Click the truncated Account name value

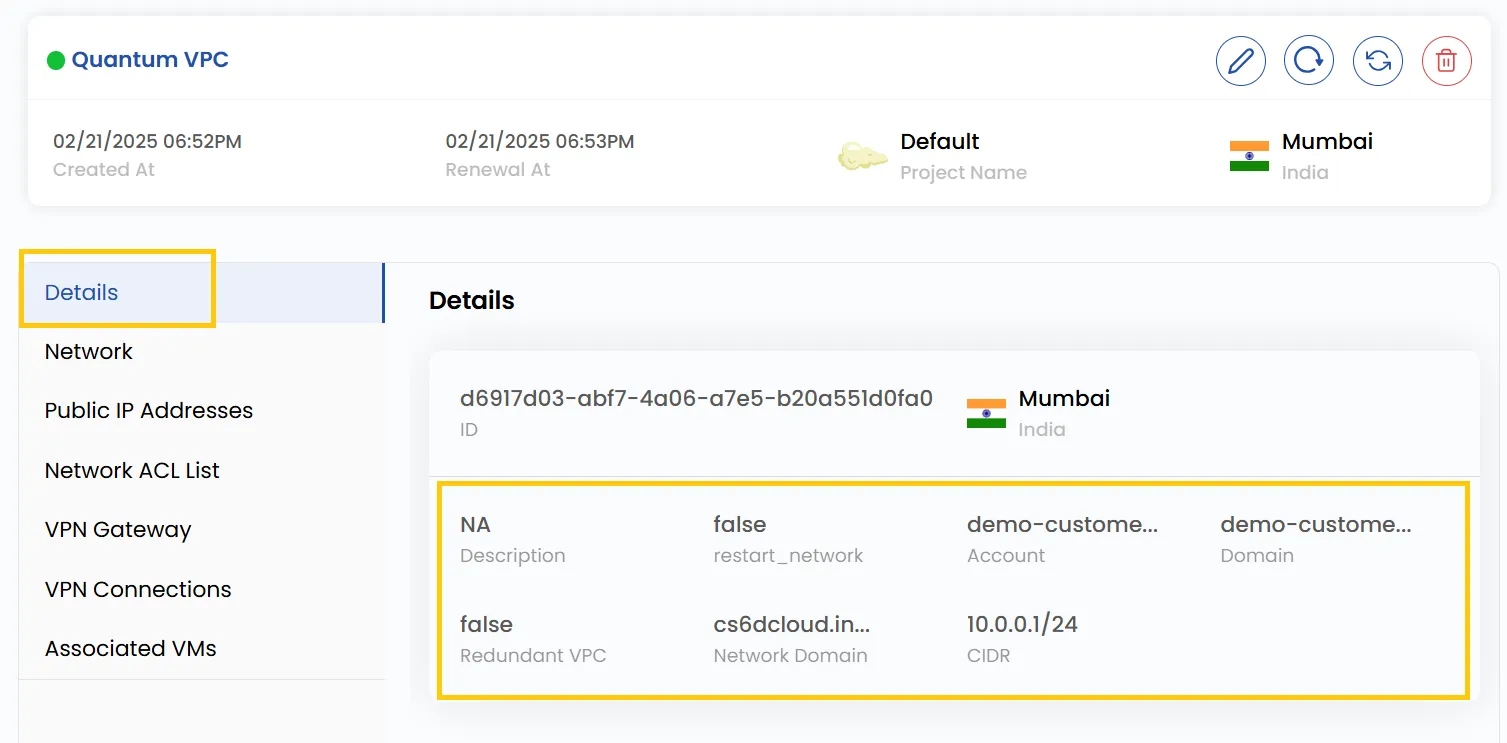pos(1062,525)
